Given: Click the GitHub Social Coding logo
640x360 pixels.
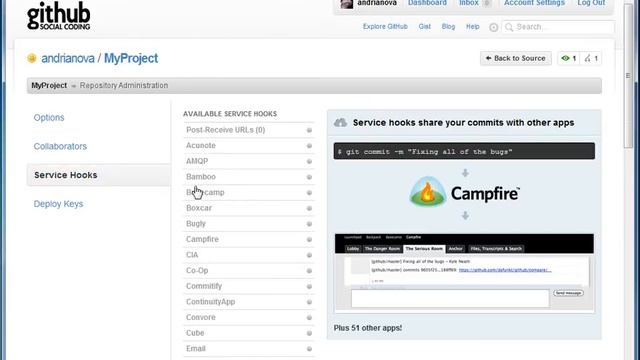Looking at the screenshot, I should tap(58, 16).
